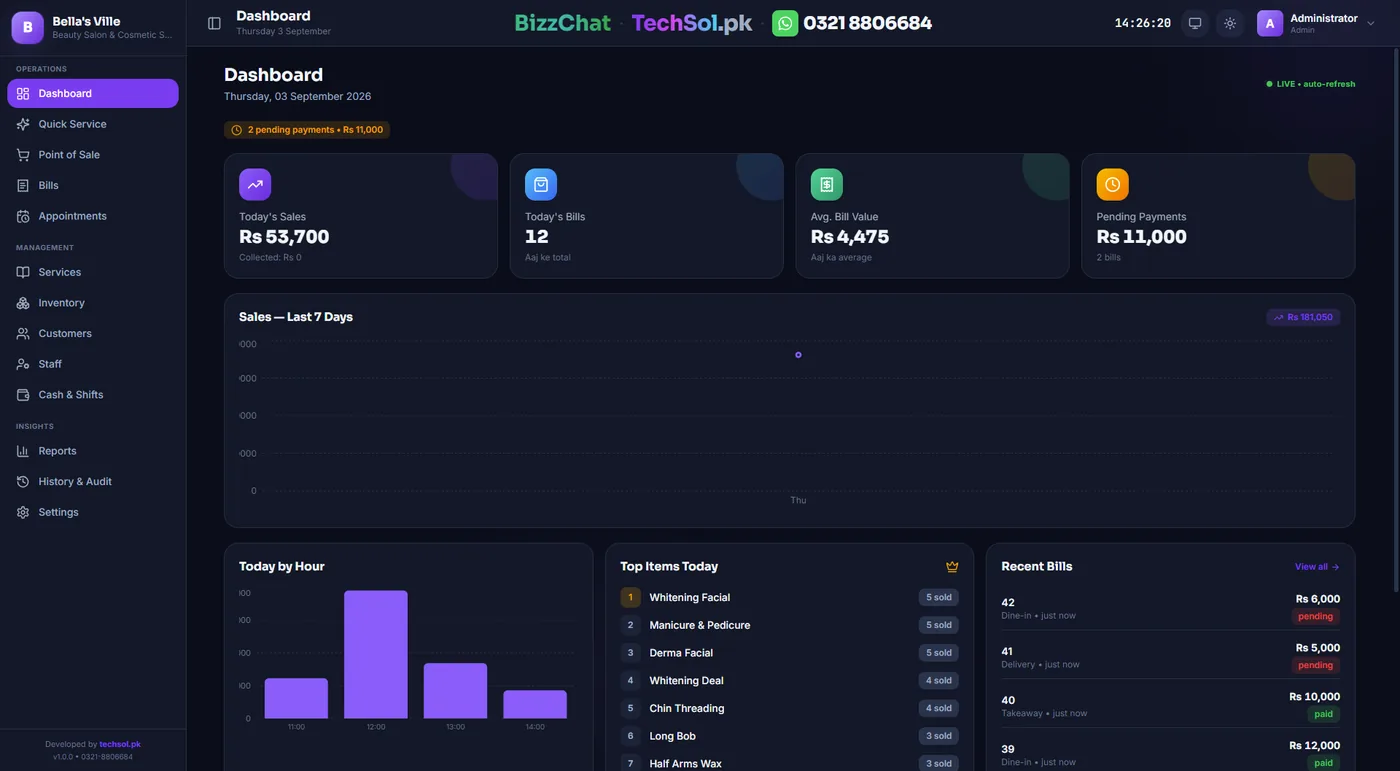The image size is (1400, 771).
Task: Click the "2 pending payments" alert badge
Action: pyautogui.click(x=307, y=130)
